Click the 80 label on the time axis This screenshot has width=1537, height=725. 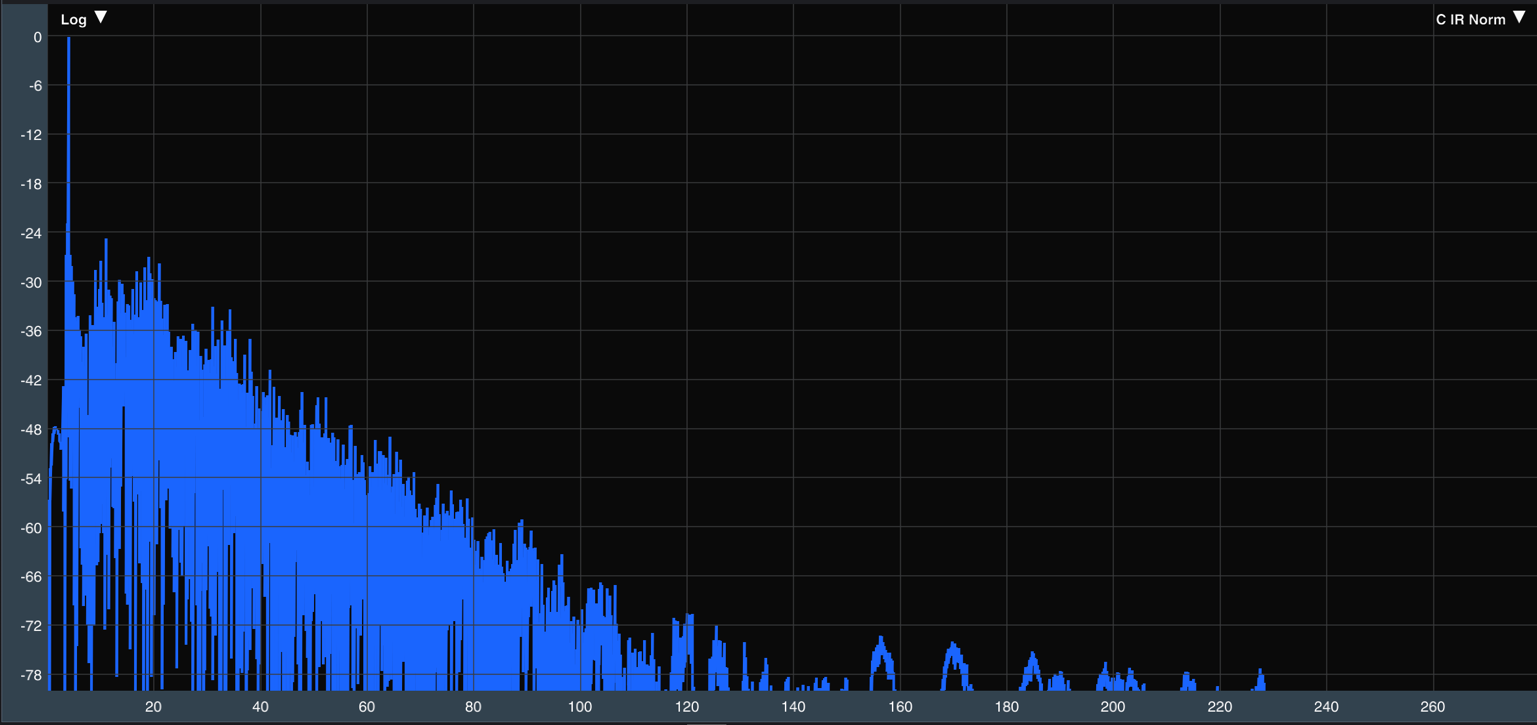473,707
